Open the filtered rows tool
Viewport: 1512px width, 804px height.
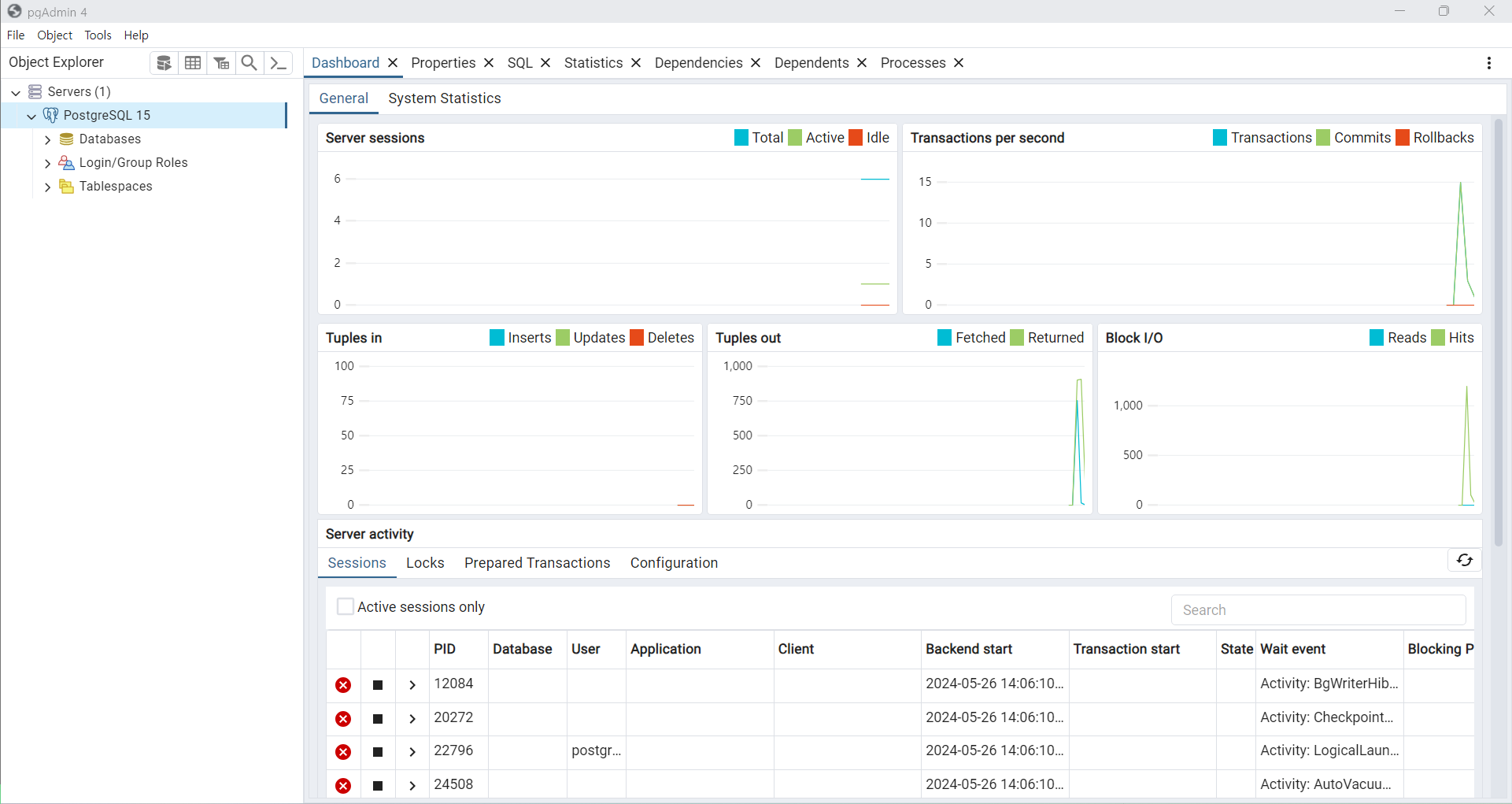pyautogui.click(x=221, y=62)
